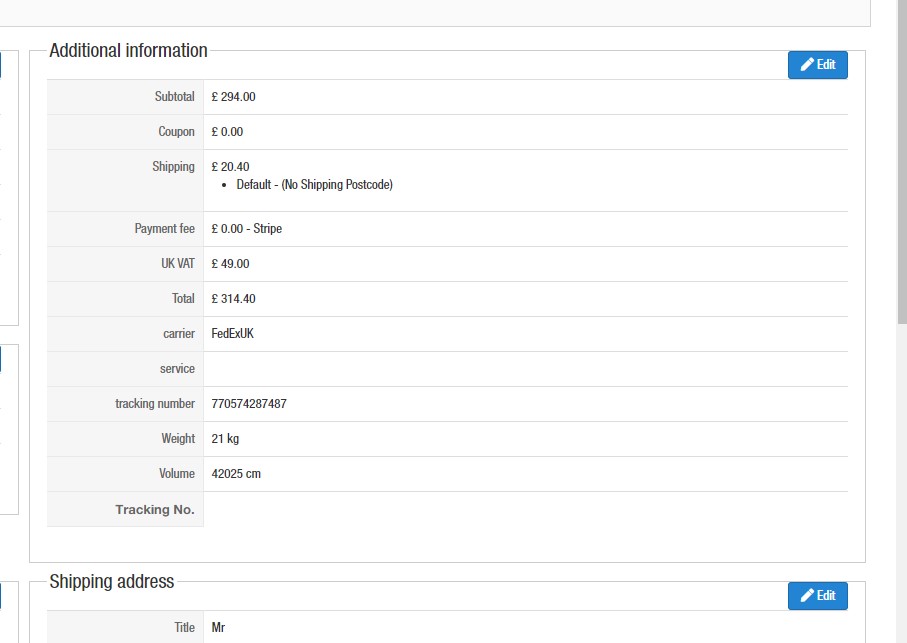This screenshot has height=643, width=907.
Task: Click the Total amount £ 314.40
Action: pyautogui.click(x=233, y=298)
